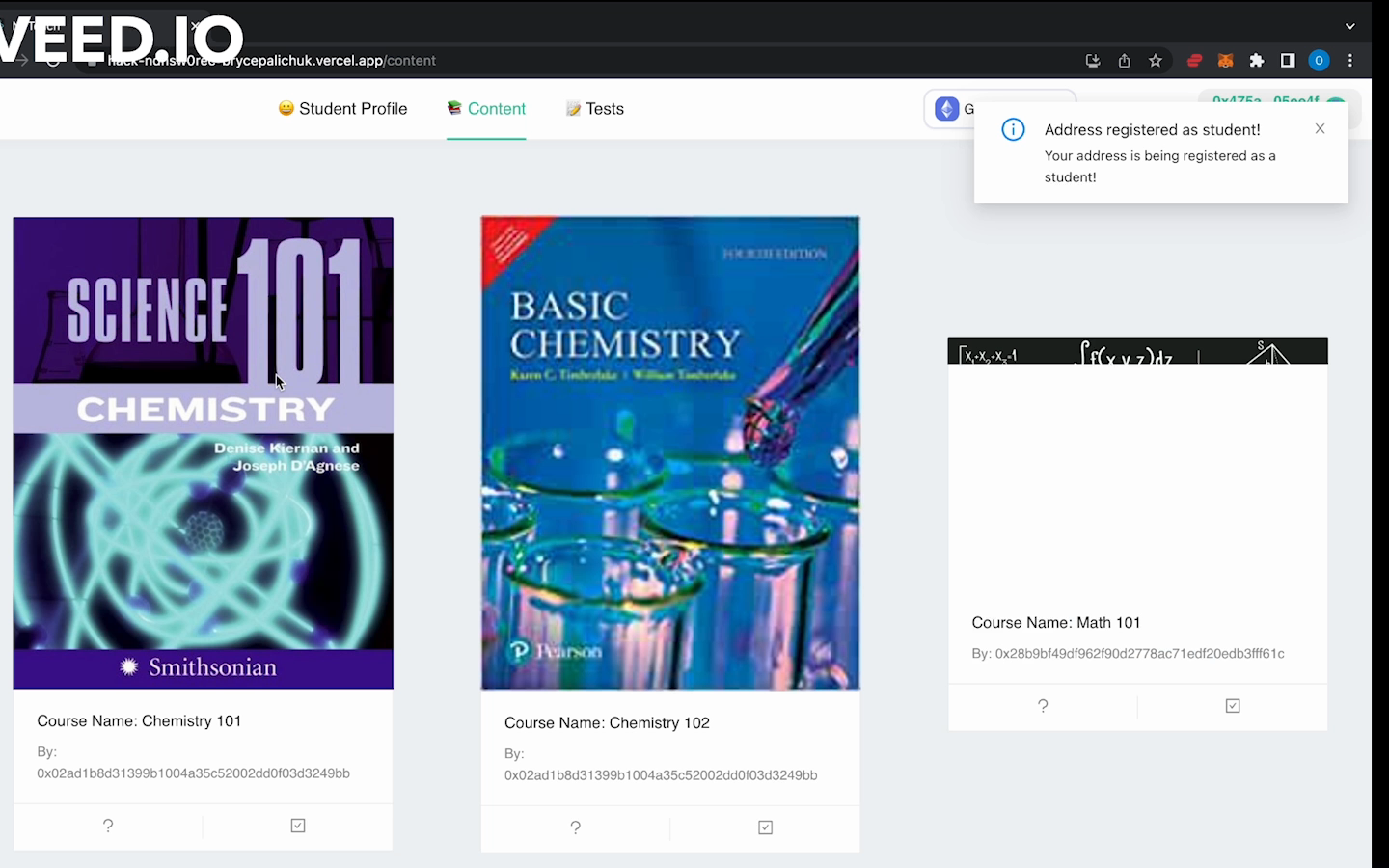Click the address bar URL
Image resolution: width=1389 pixels, height=868 pixels.
point(272,61)
